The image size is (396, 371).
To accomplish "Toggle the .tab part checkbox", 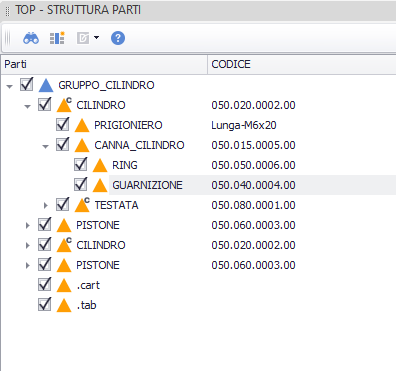I will [x=45, y=304].
